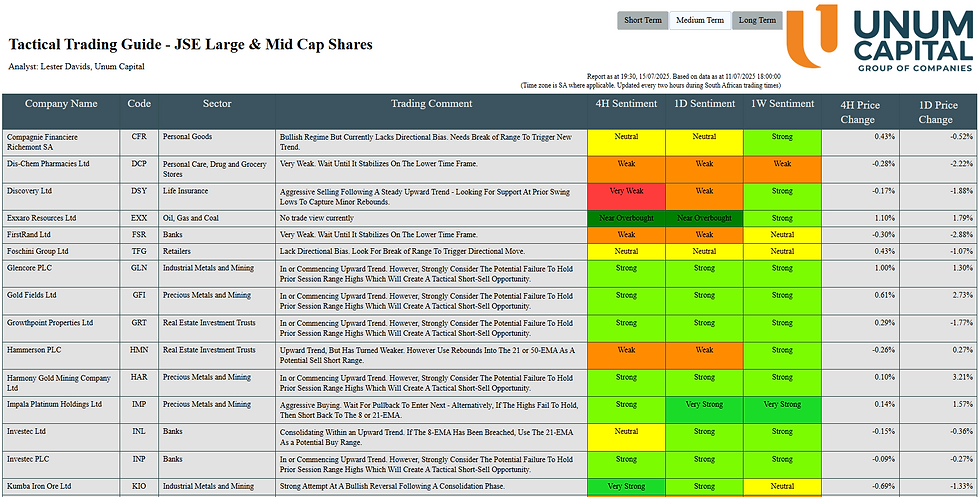Click the 4H Price Change header
Image resolution: width=980 pixels, height=497 pixels.
pos(861,112)
